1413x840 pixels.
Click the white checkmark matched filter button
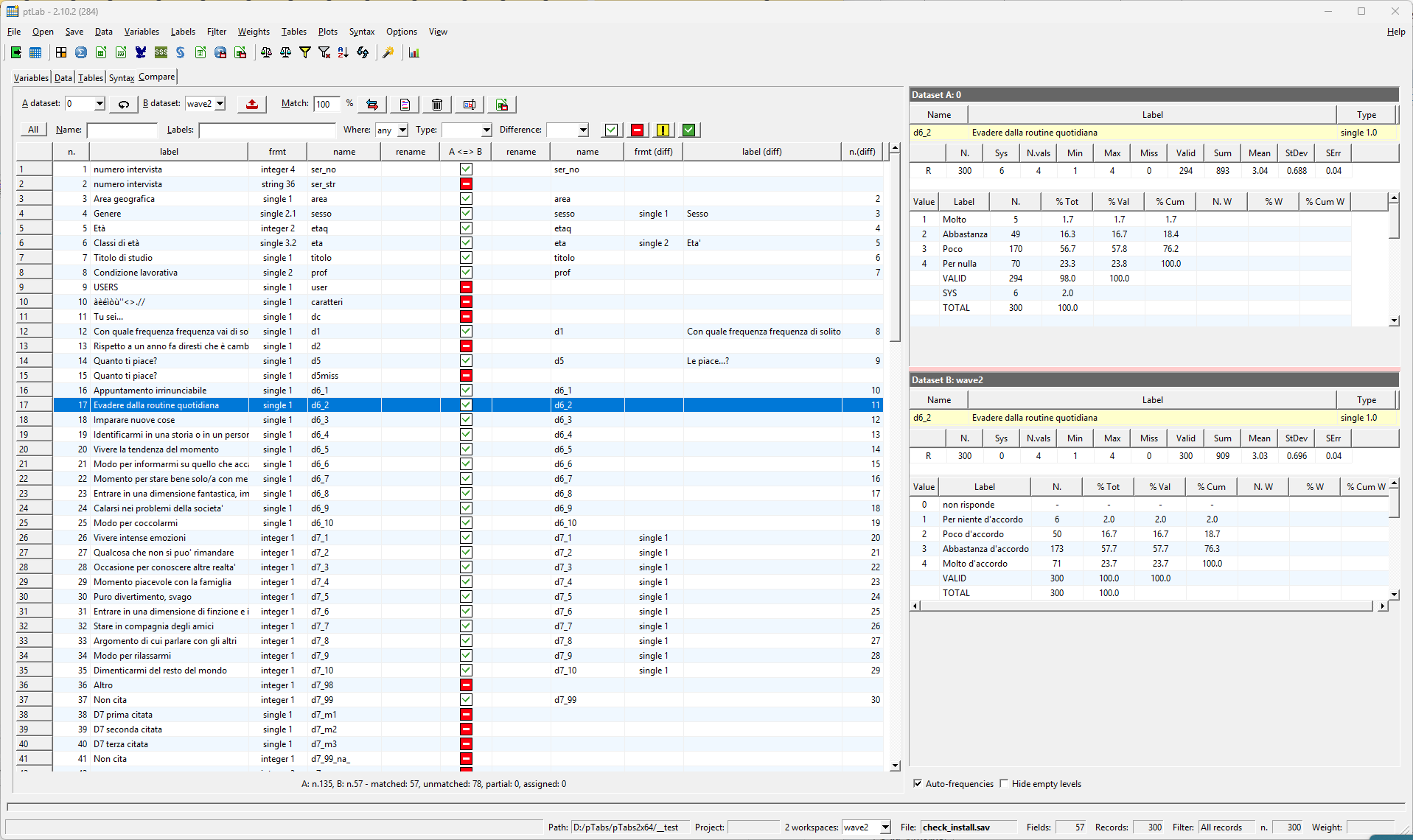click(612, 130)
